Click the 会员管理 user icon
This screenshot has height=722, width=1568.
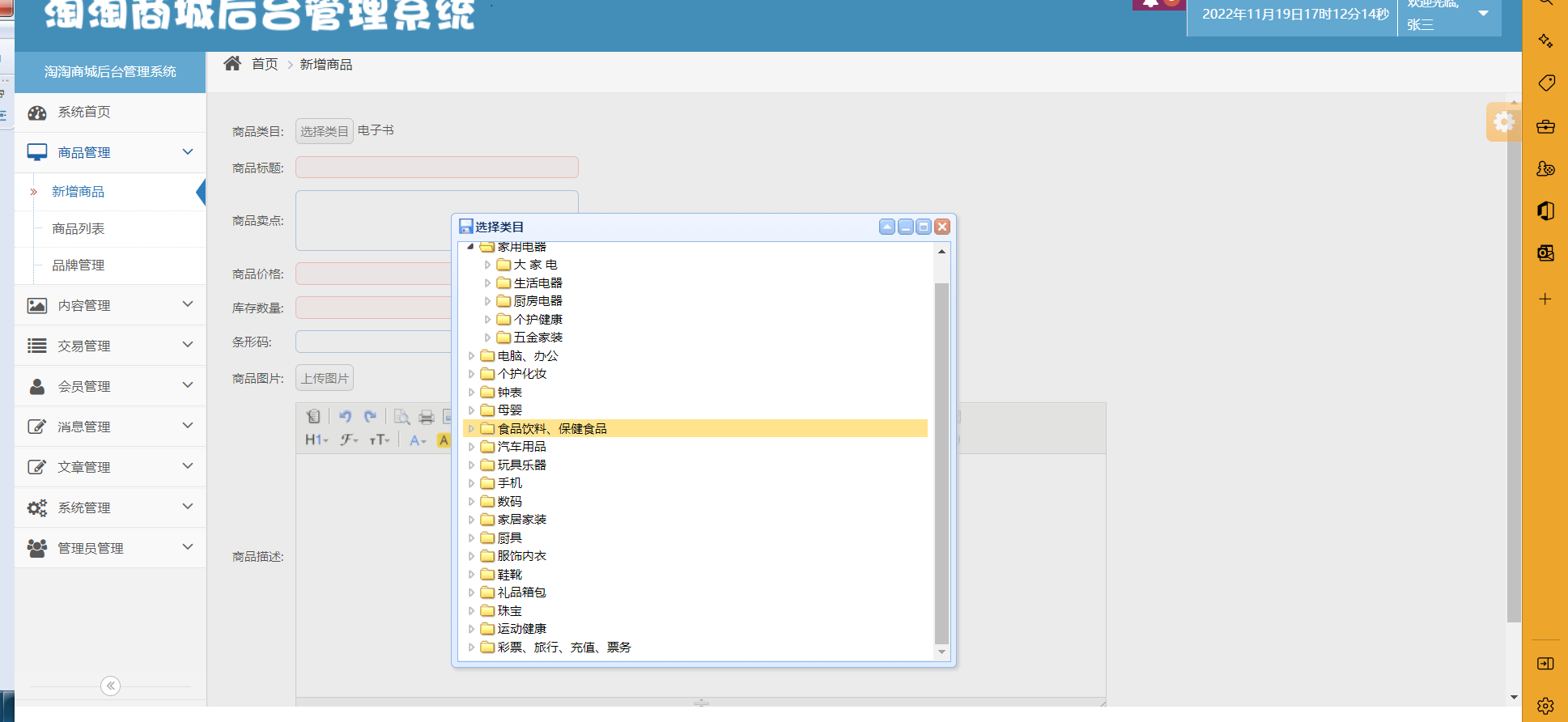click(37, 386)
